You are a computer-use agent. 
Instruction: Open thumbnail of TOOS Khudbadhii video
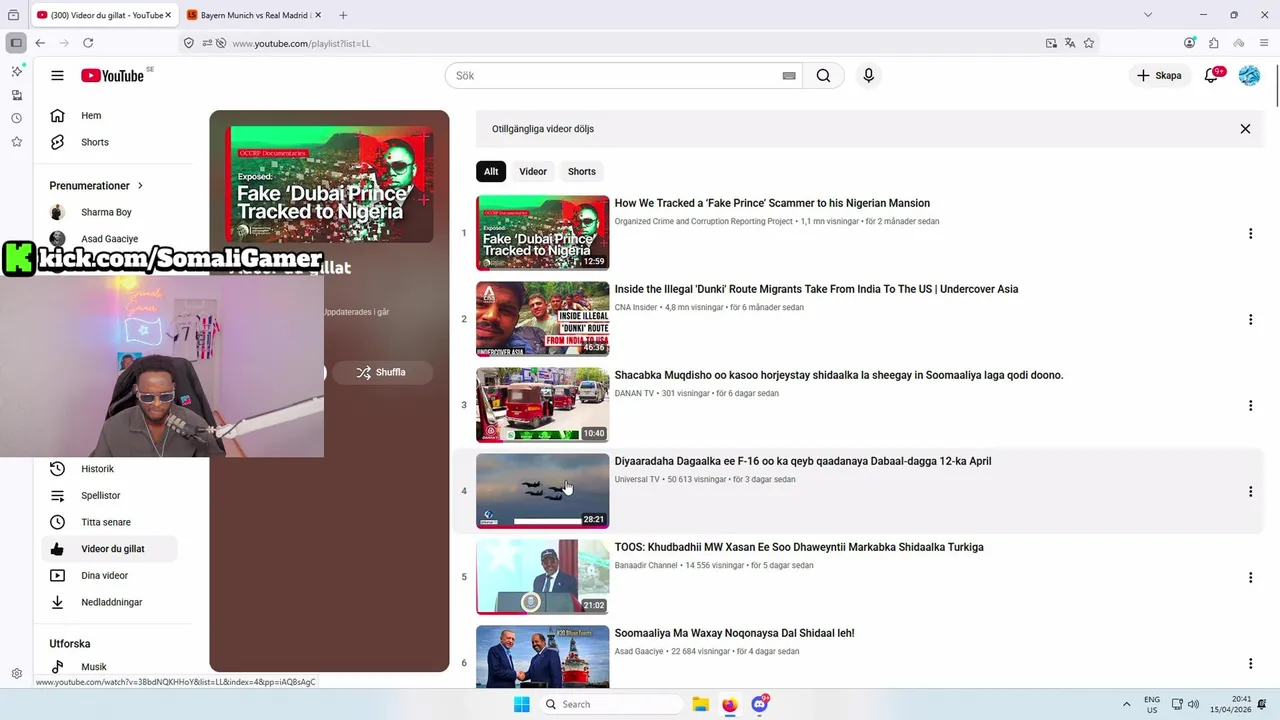tap(542, 577)
